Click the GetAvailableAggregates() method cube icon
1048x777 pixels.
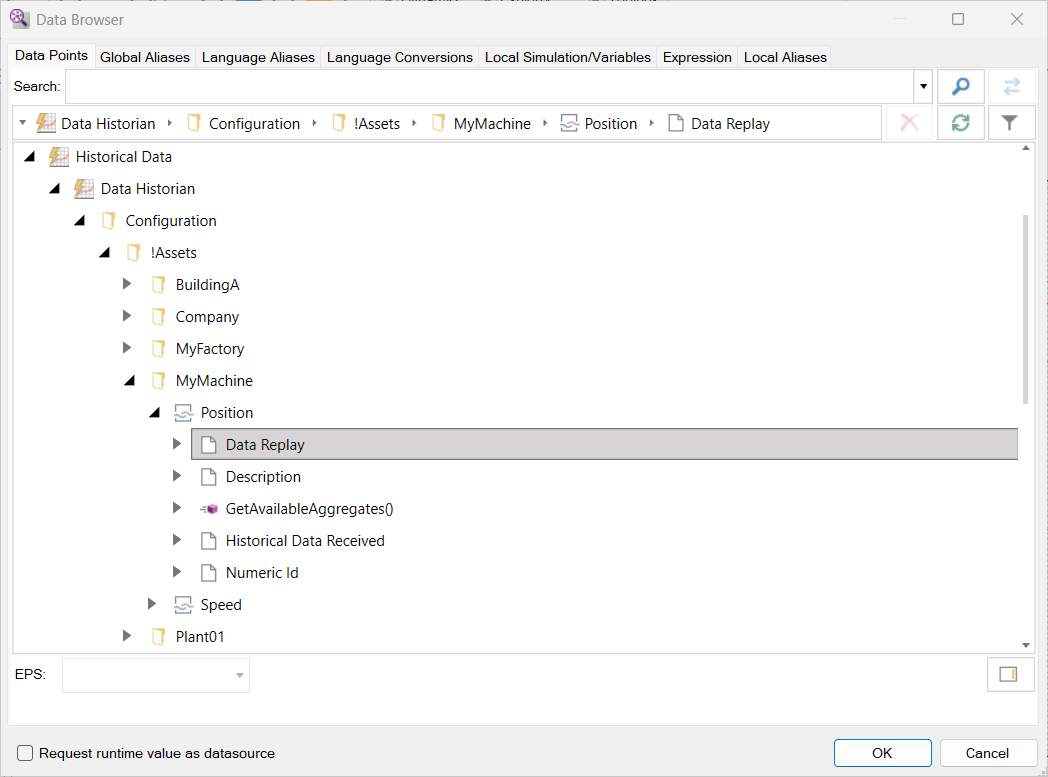pos(209,509)
